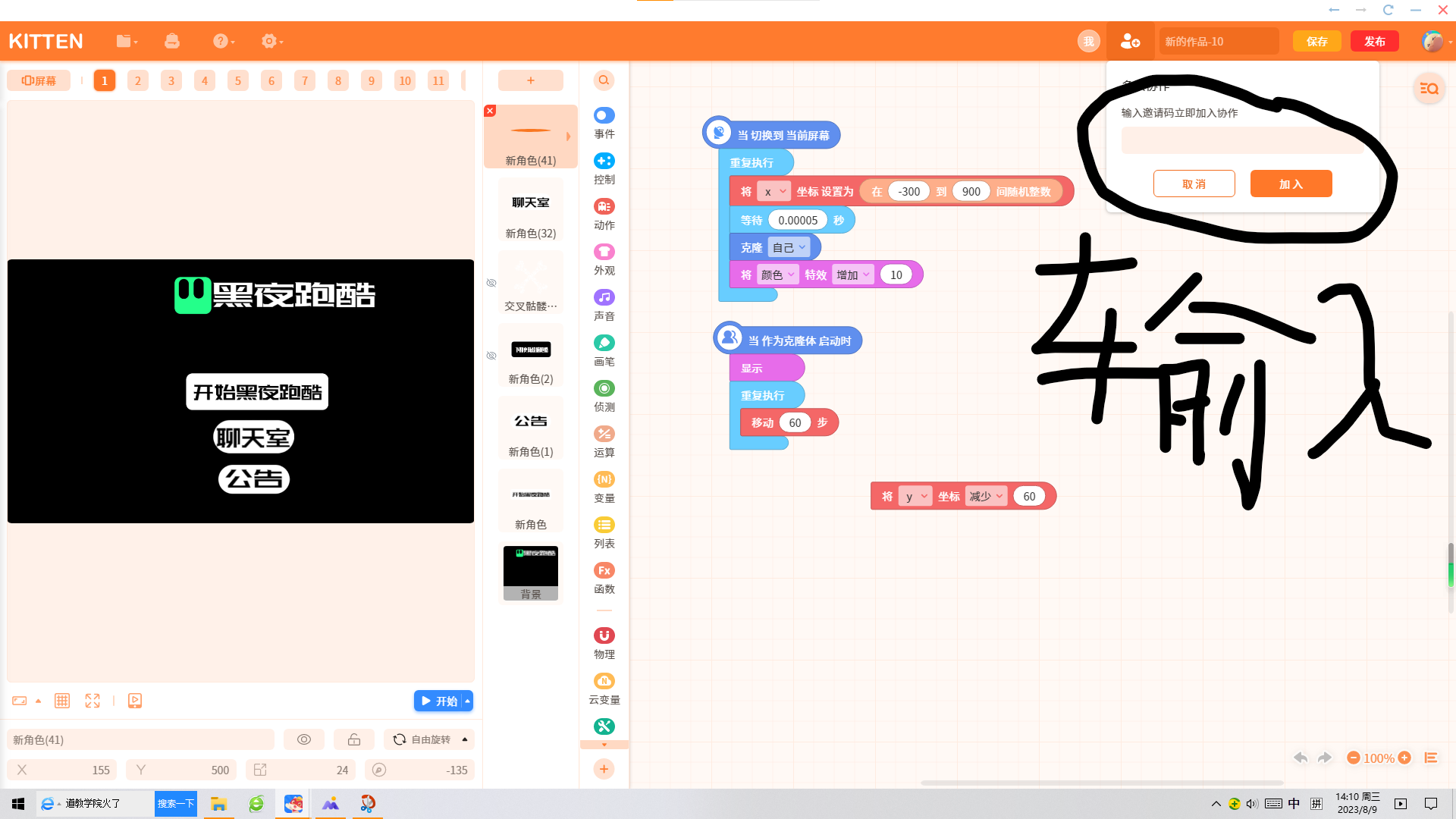The width and height of the screenshot is (1456, 819).
Task: Open the 函数 (Functions) block category
Action: [x=604, y=578]
